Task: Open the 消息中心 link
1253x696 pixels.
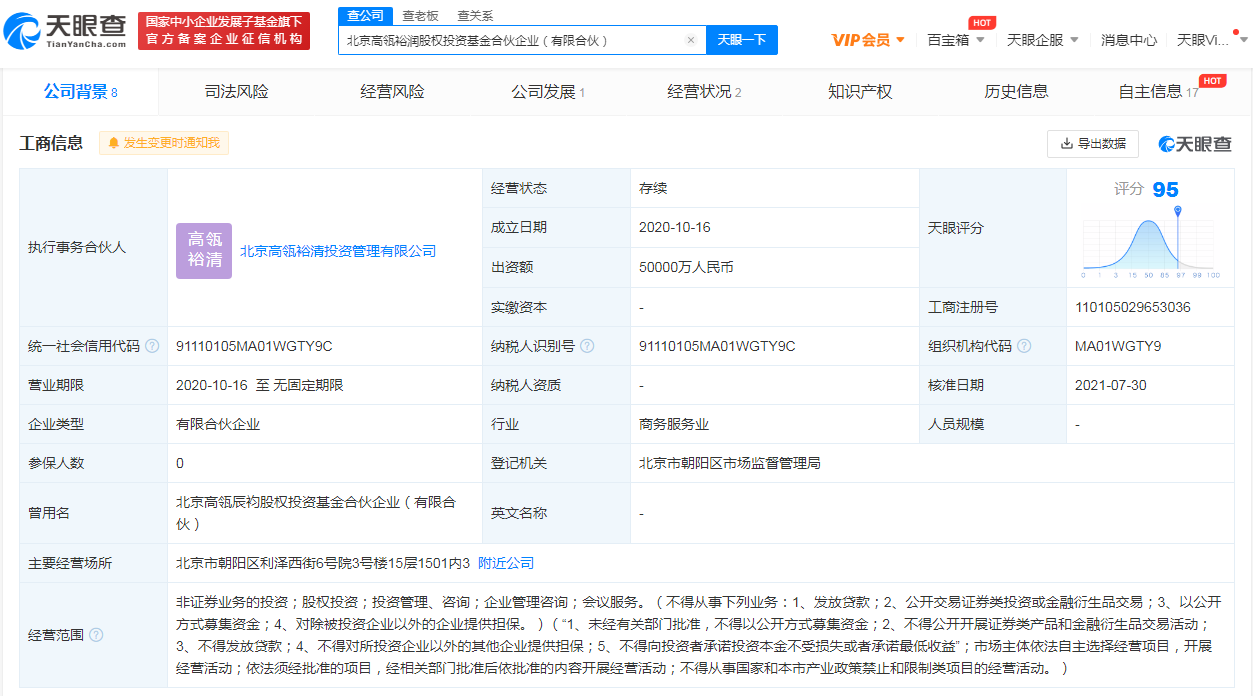Action: click(x=1129, y=40)
